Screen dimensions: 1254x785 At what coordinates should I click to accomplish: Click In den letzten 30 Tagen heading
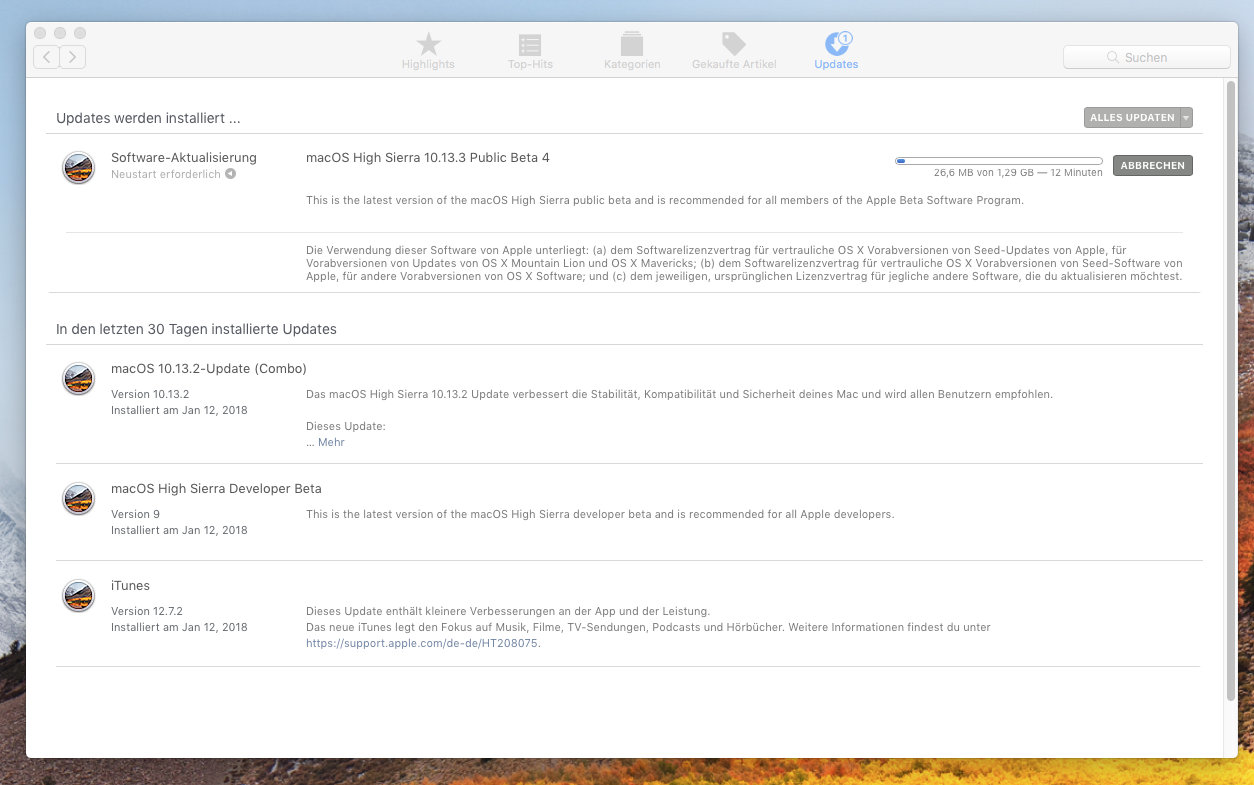[196, 329]
